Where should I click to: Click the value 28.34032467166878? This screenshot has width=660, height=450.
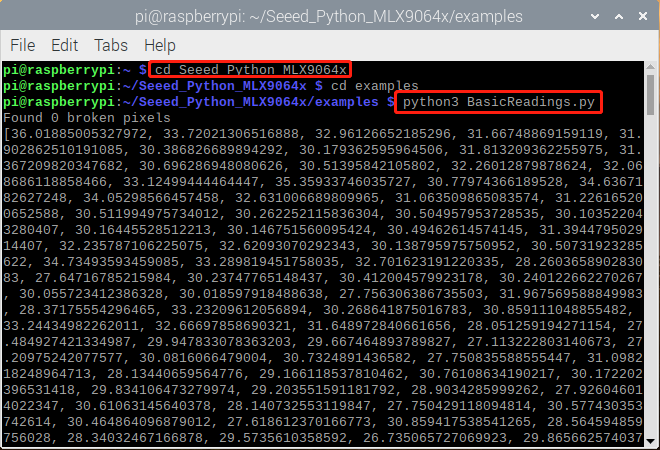point(135,438)
